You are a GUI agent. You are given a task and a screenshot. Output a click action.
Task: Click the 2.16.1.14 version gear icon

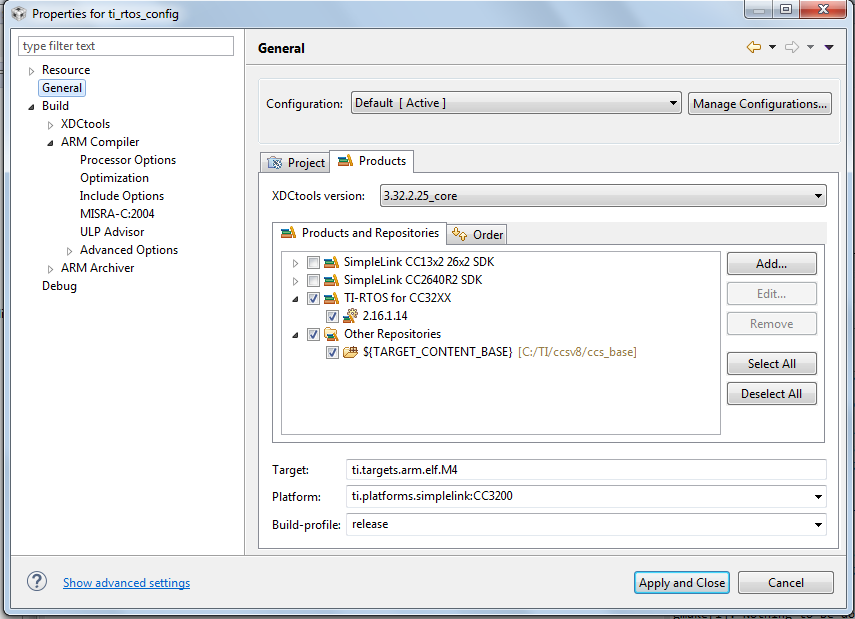point(351,316)
